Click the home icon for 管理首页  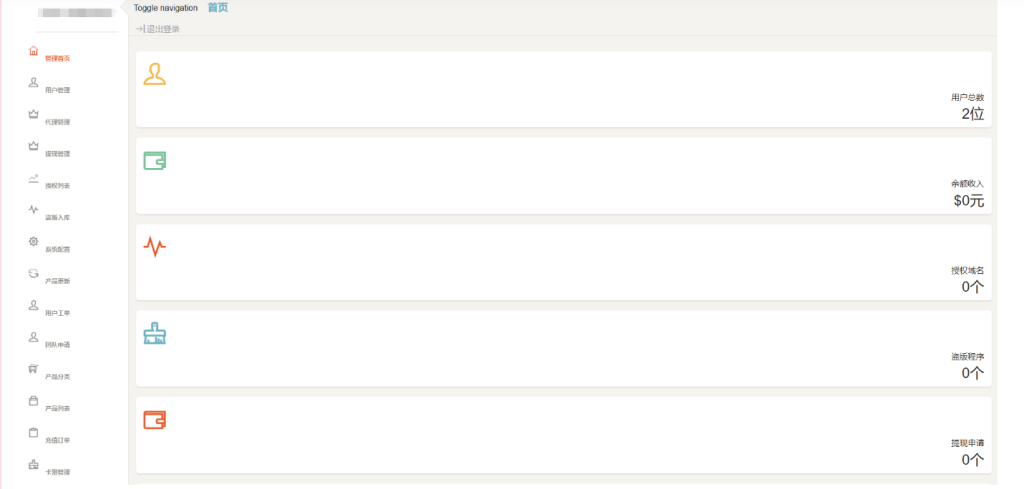[x=33, y=51]
